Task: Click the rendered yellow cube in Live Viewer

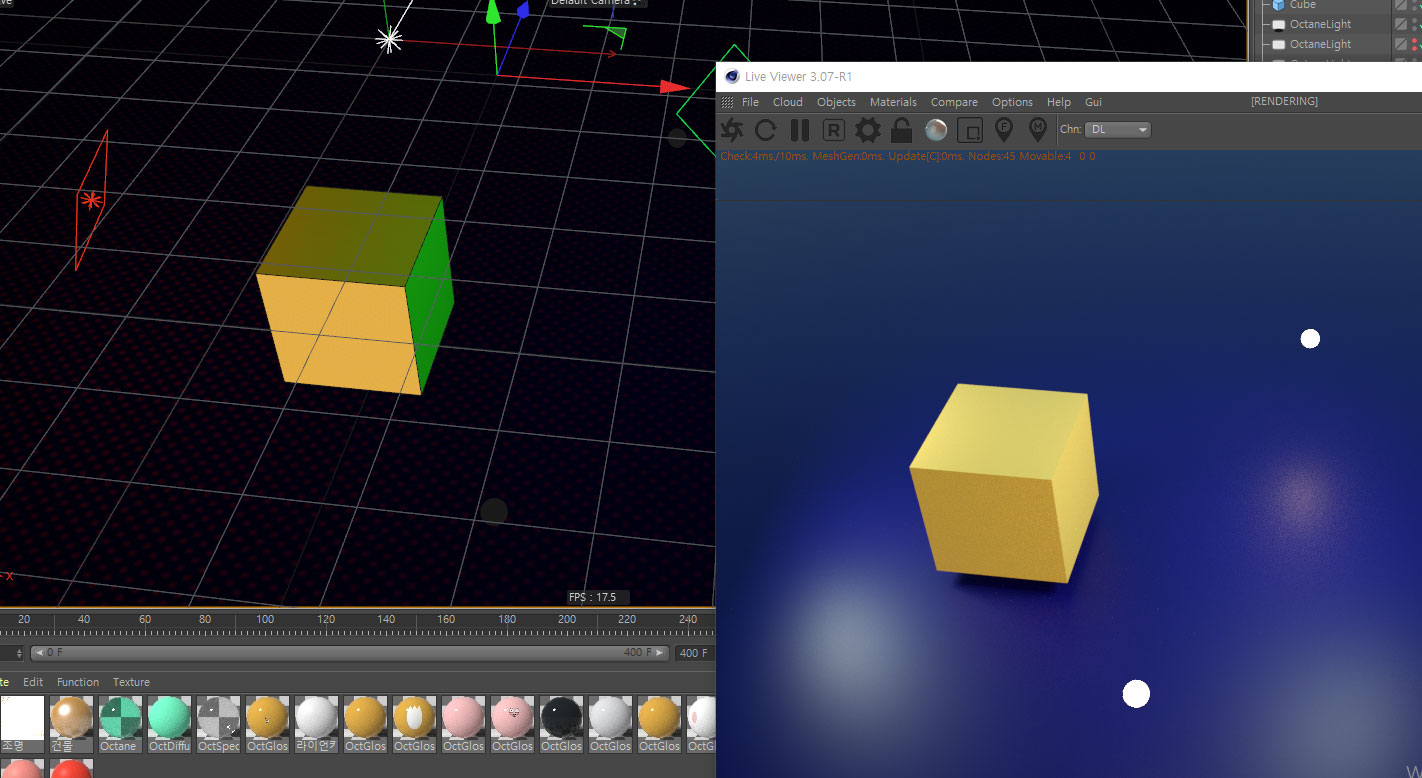Action: click(x=1003, y=484)
